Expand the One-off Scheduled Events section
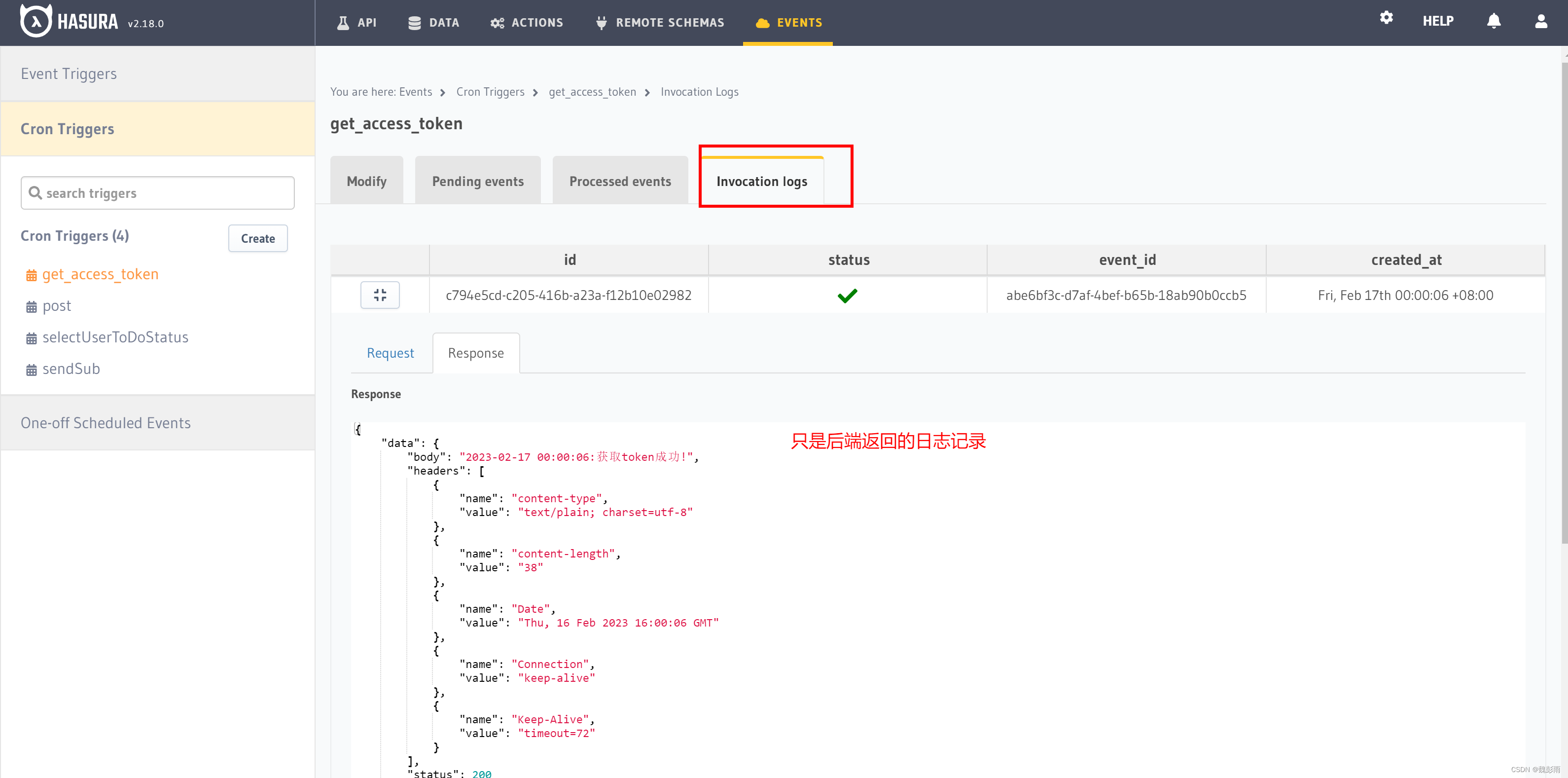 106,423
